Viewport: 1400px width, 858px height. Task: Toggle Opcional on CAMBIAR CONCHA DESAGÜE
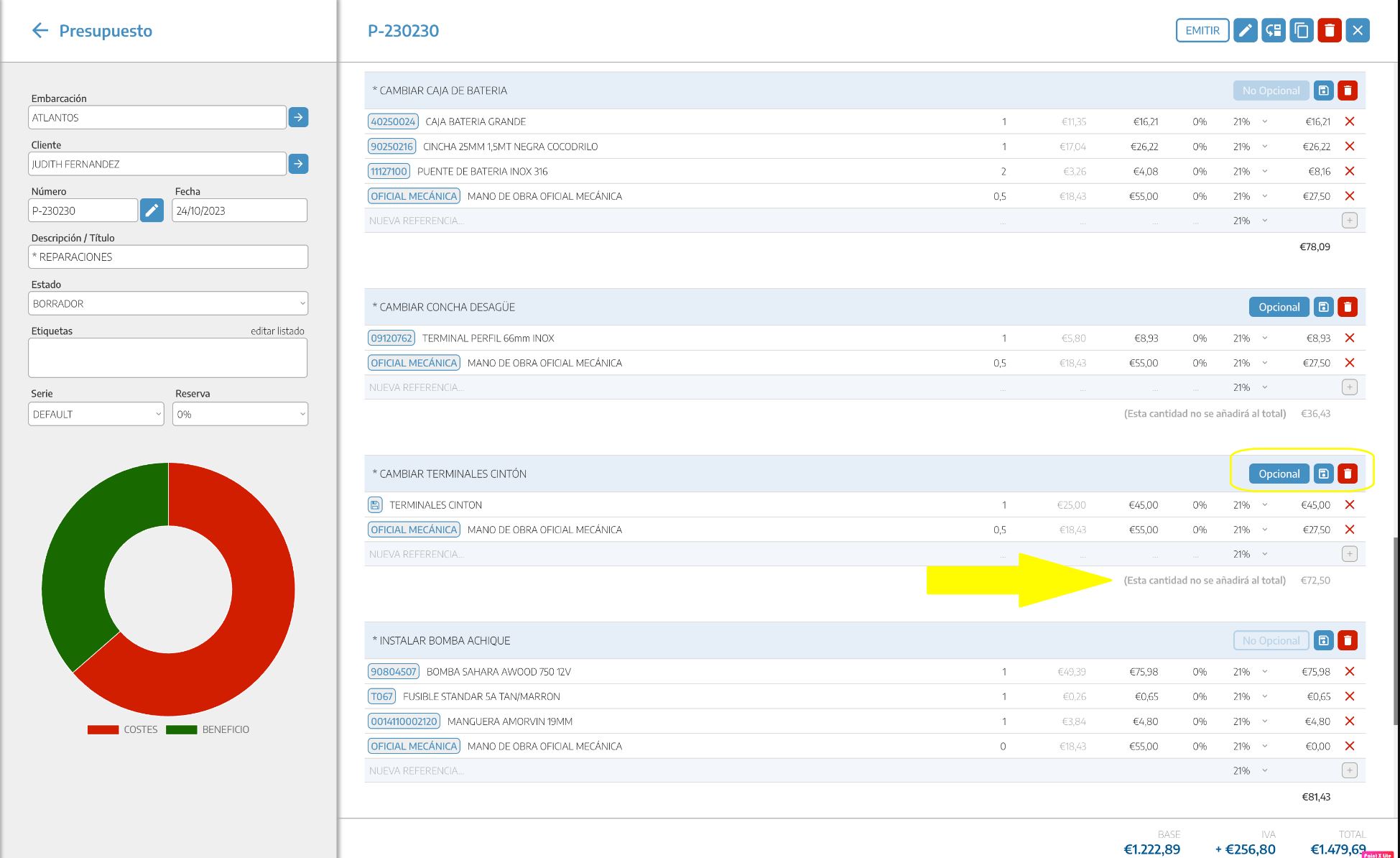[x=1278, y=307]
